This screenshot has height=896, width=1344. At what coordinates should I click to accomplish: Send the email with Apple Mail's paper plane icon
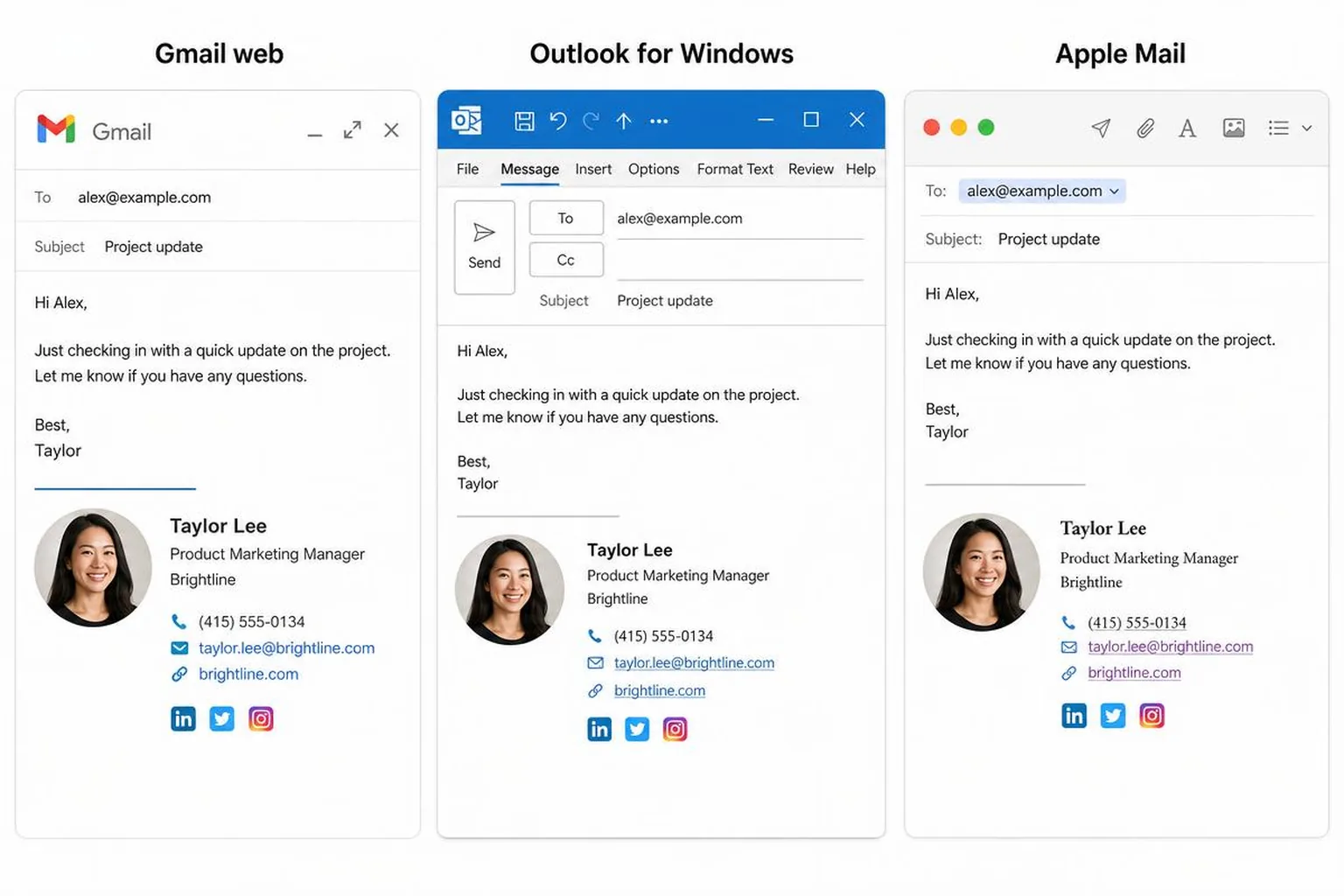pos(1101,128)
